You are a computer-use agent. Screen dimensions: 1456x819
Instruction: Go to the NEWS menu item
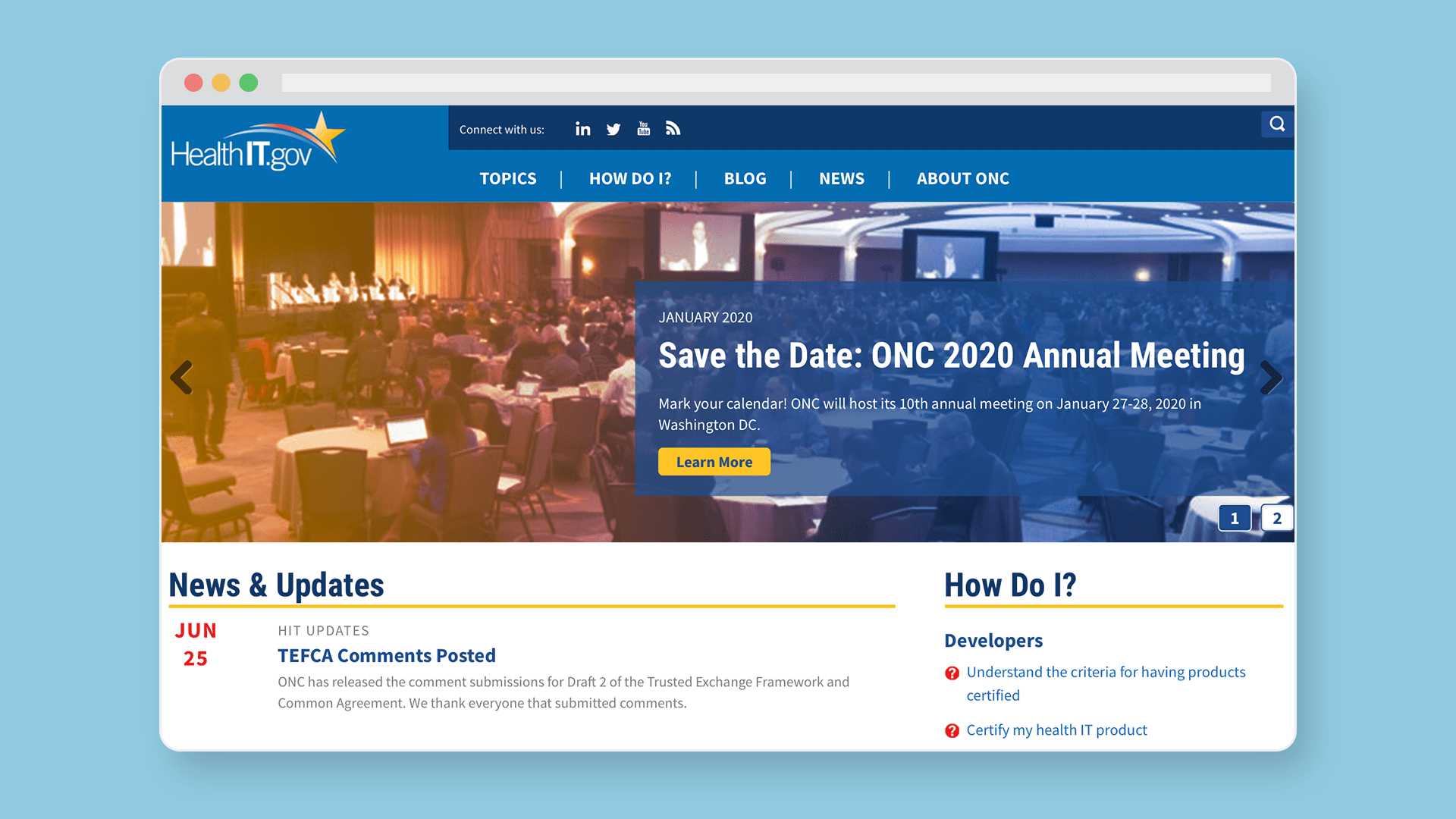[842, 179]
